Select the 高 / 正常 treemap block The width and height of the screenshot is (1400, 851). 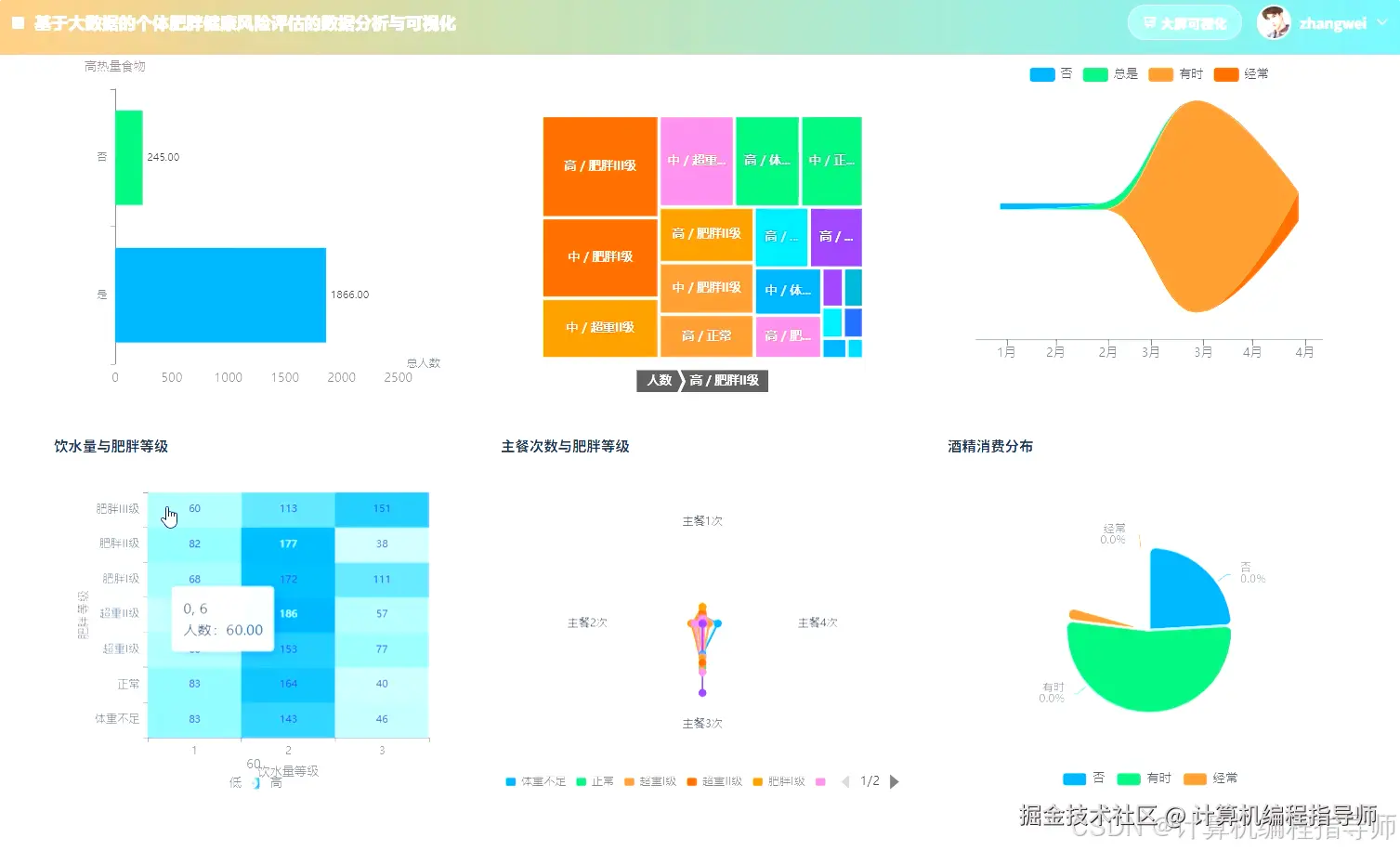pyautogui.click(x=706, y=336)
